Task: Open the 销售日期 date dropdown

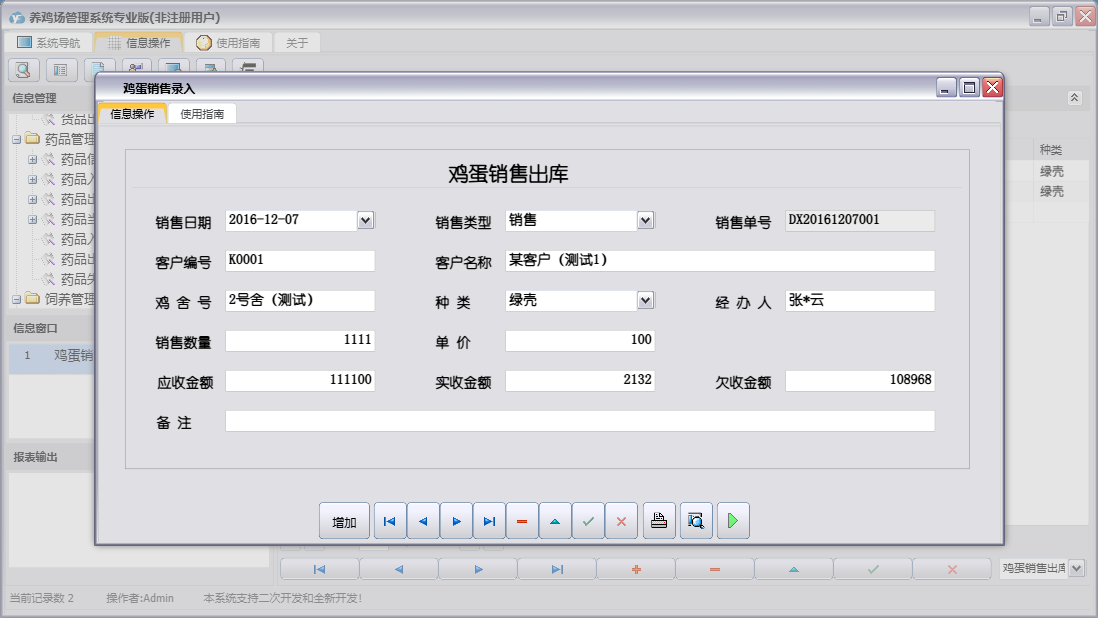Action: [365, 220]
